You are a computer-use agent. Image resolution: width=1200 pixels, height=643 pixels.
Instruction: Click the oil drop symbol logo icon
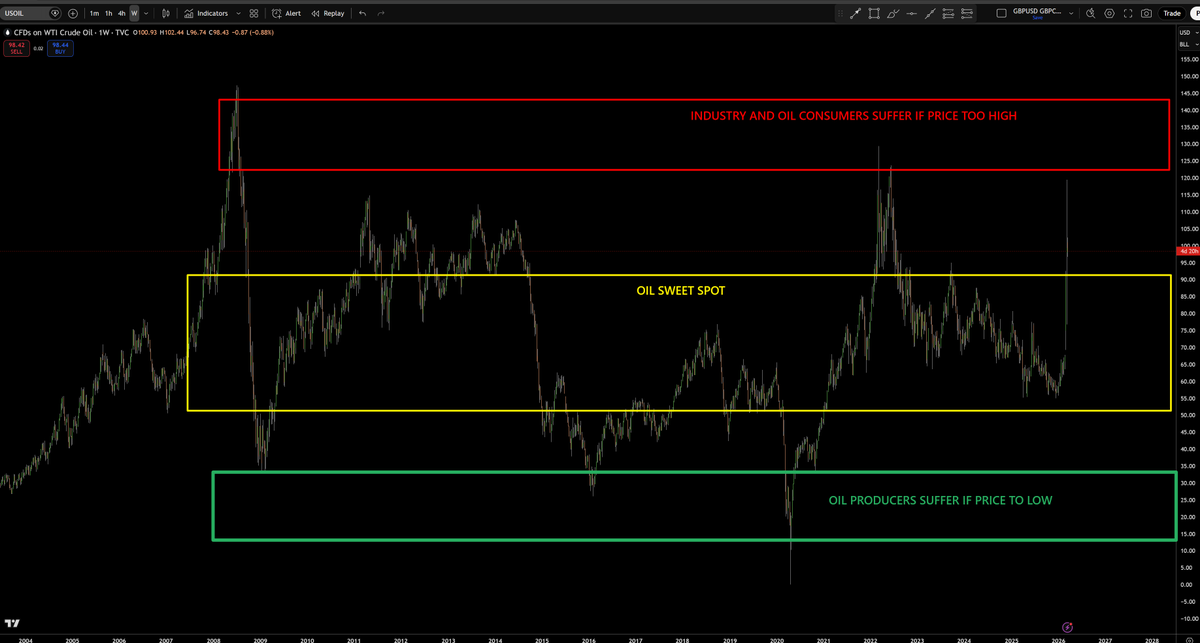tap(7, 33)
